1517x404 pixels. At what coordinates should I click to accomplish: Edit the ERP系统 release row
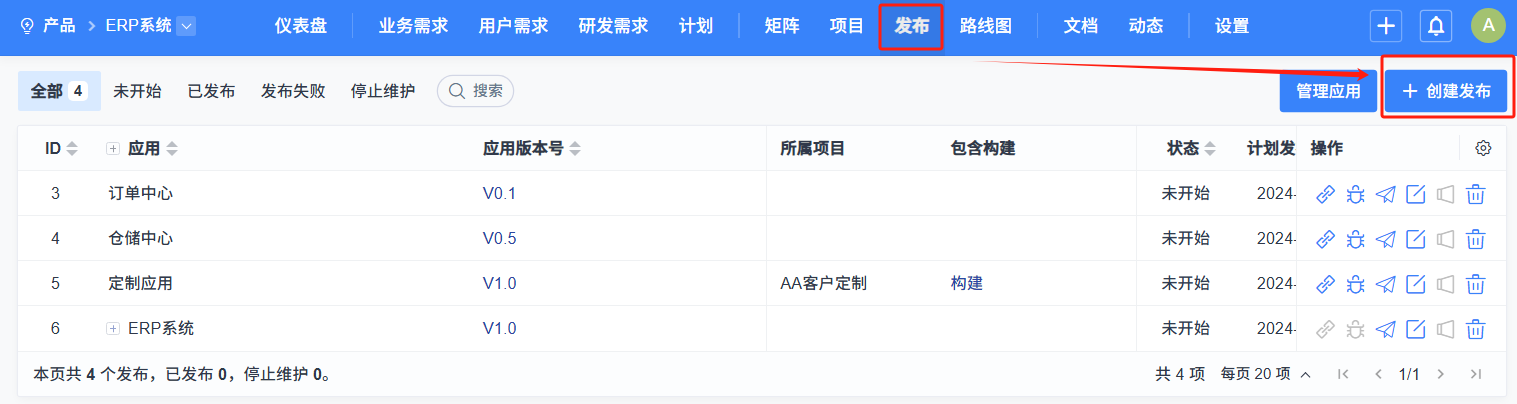1415,328
